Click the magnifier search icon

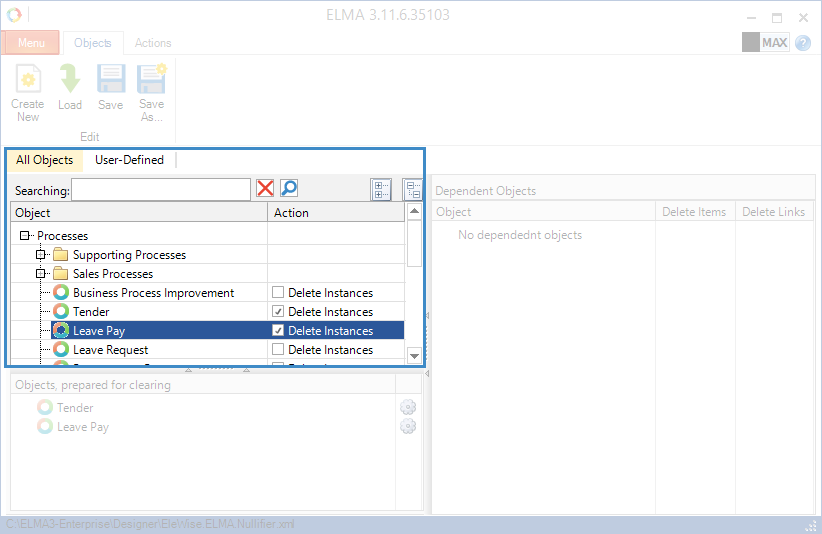289,189
